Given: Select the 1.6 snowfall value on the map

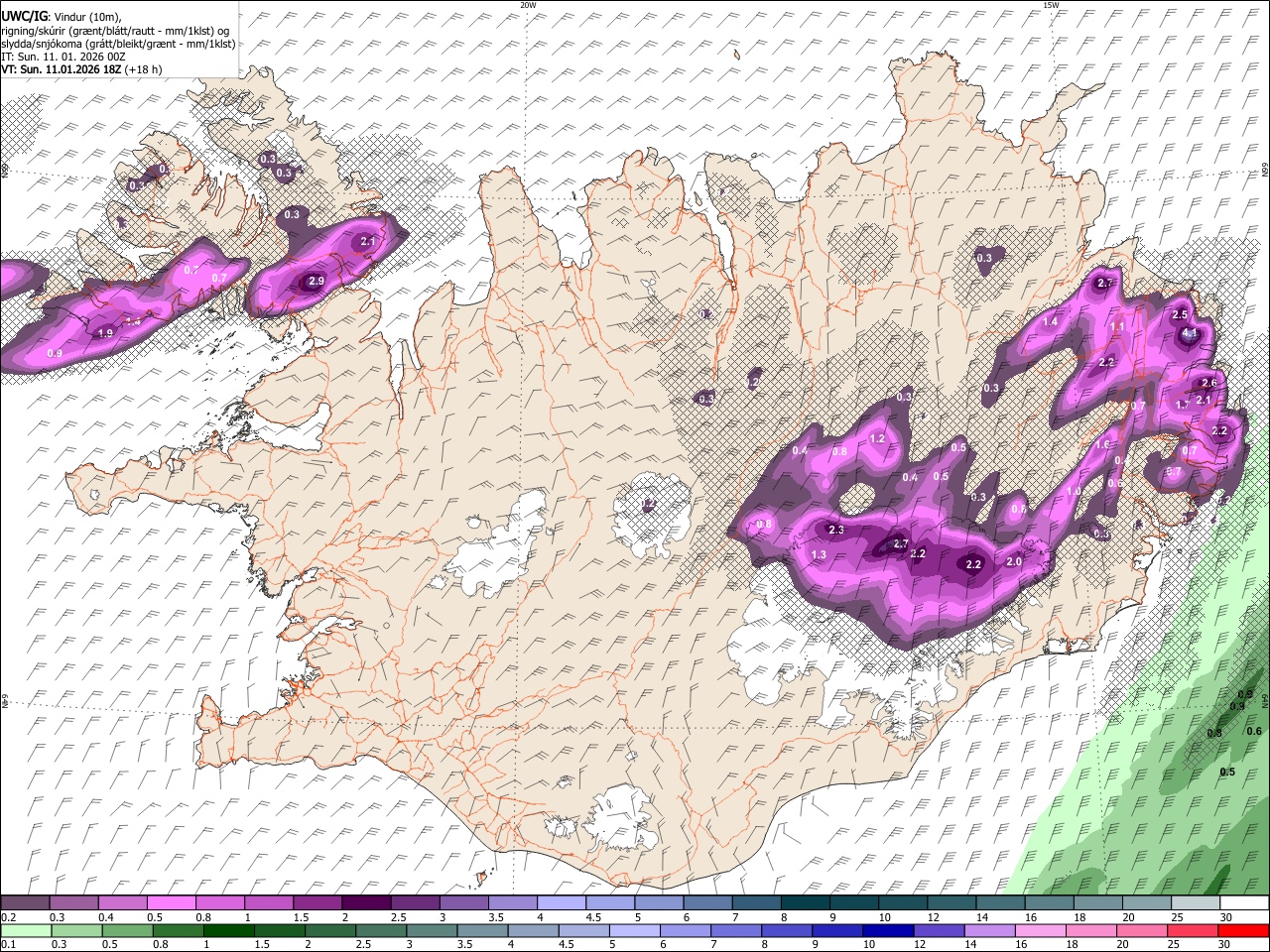Looking at the screenshot, I should 1103,444.
